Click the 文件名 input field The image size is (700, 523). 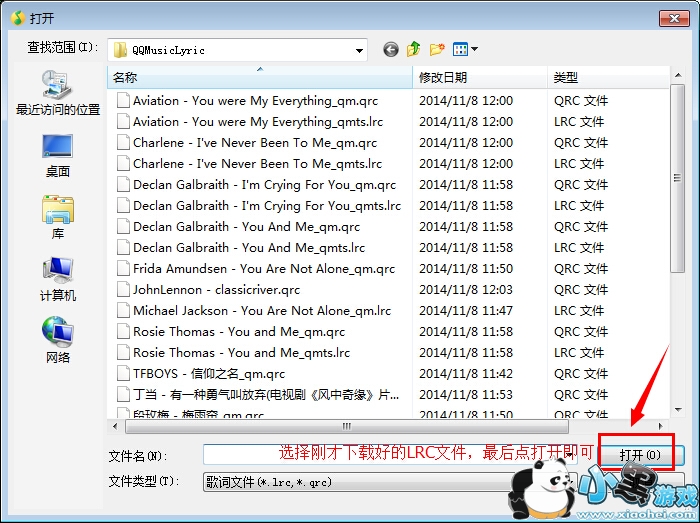tap(390, 455)
